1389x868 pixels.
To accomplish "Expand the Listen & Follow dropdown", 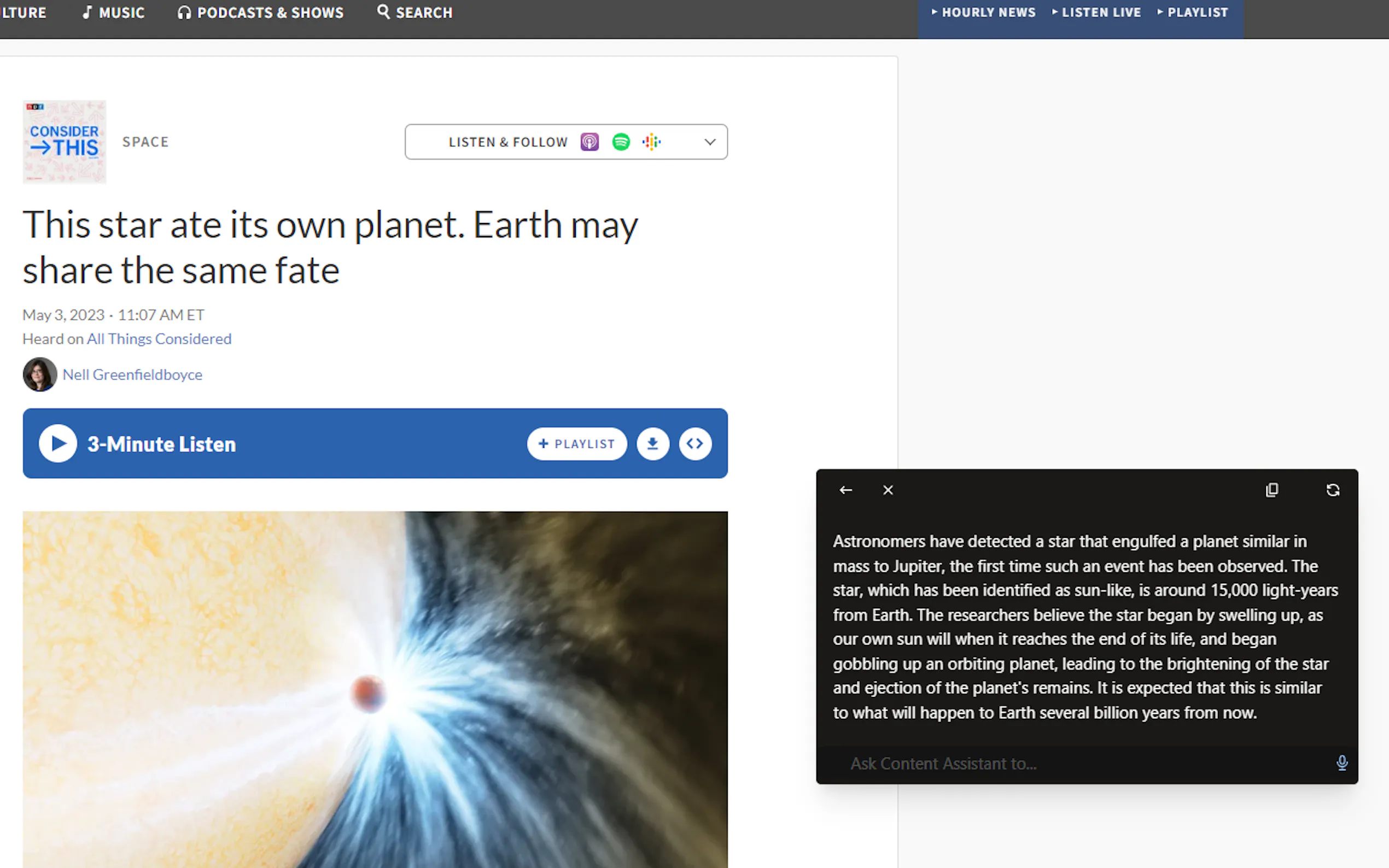I will 710,142.
